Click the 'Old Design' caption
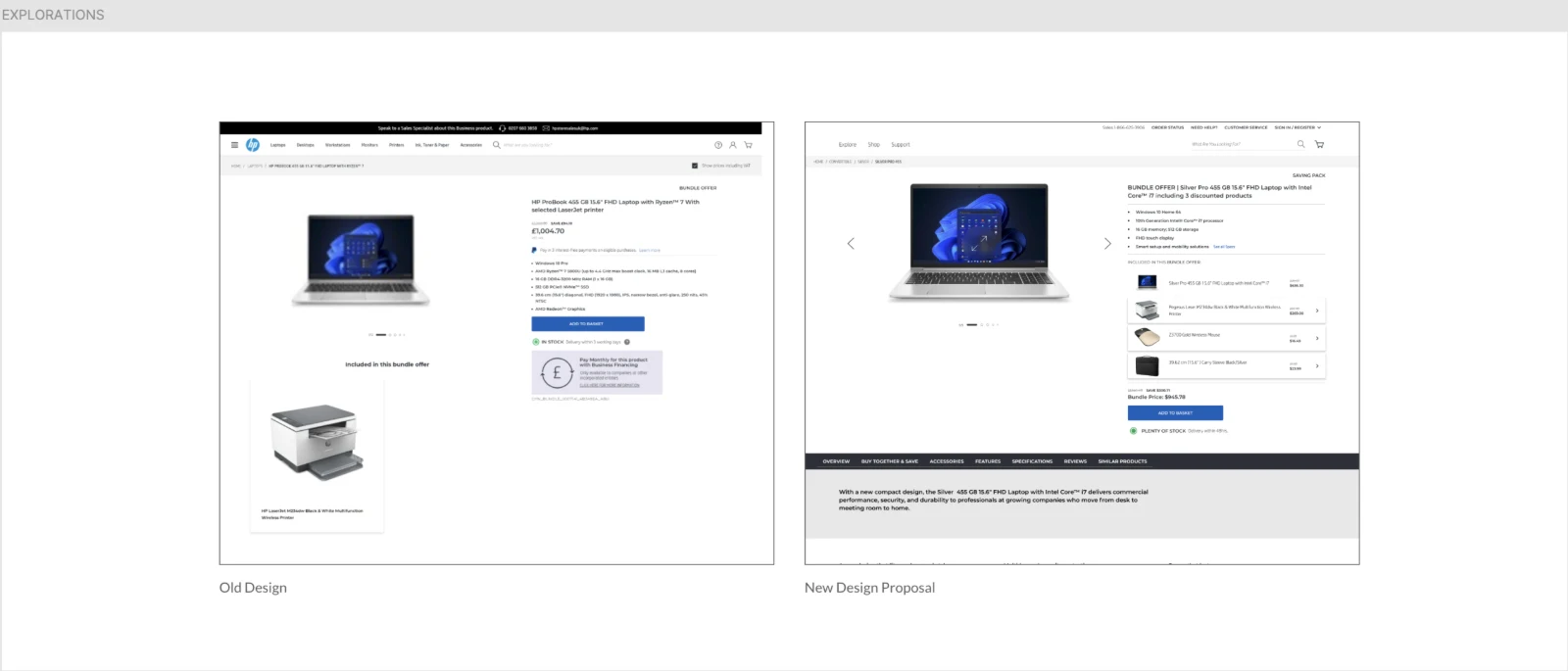The image size is (1568, 671). (253, 588)
